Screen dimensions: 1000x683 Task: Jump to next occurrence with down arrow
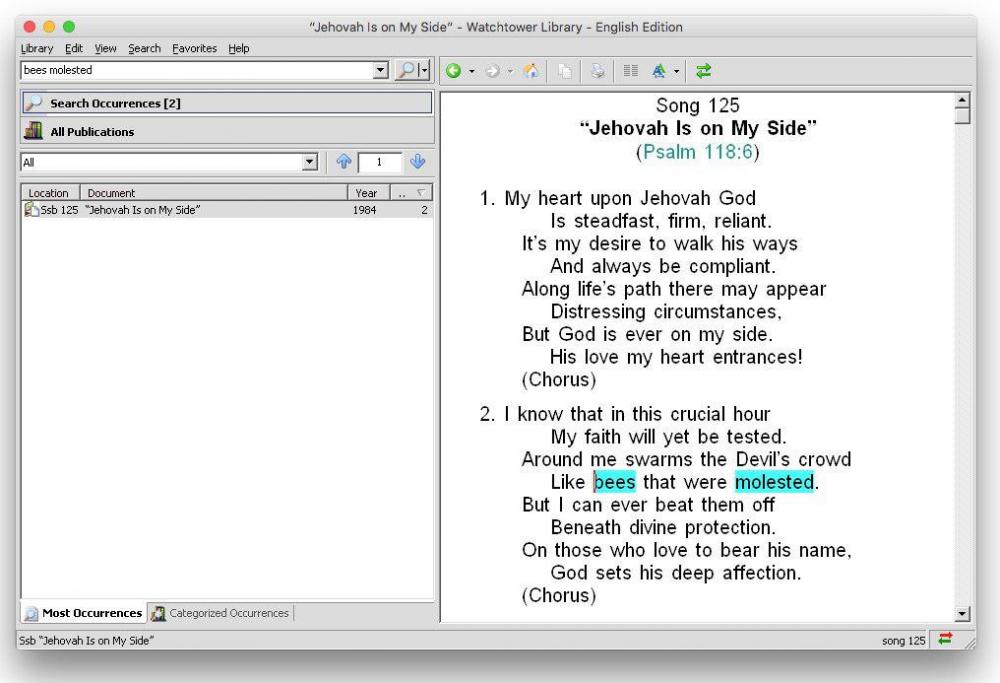(x=418, y=162)
